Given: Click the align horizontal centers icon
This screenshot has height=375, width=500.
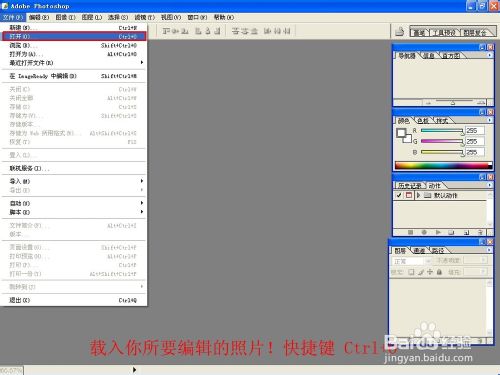Looking at the screenshot, I should [208, 31].
